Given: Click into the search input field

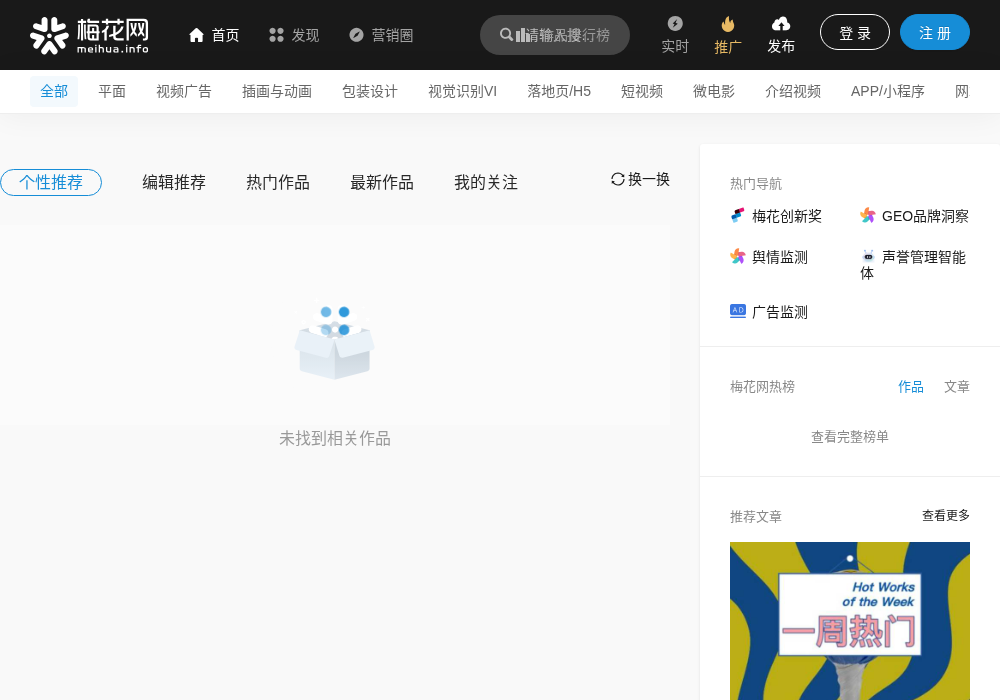Looking at the screenshot, I should (x=555, y=35).
